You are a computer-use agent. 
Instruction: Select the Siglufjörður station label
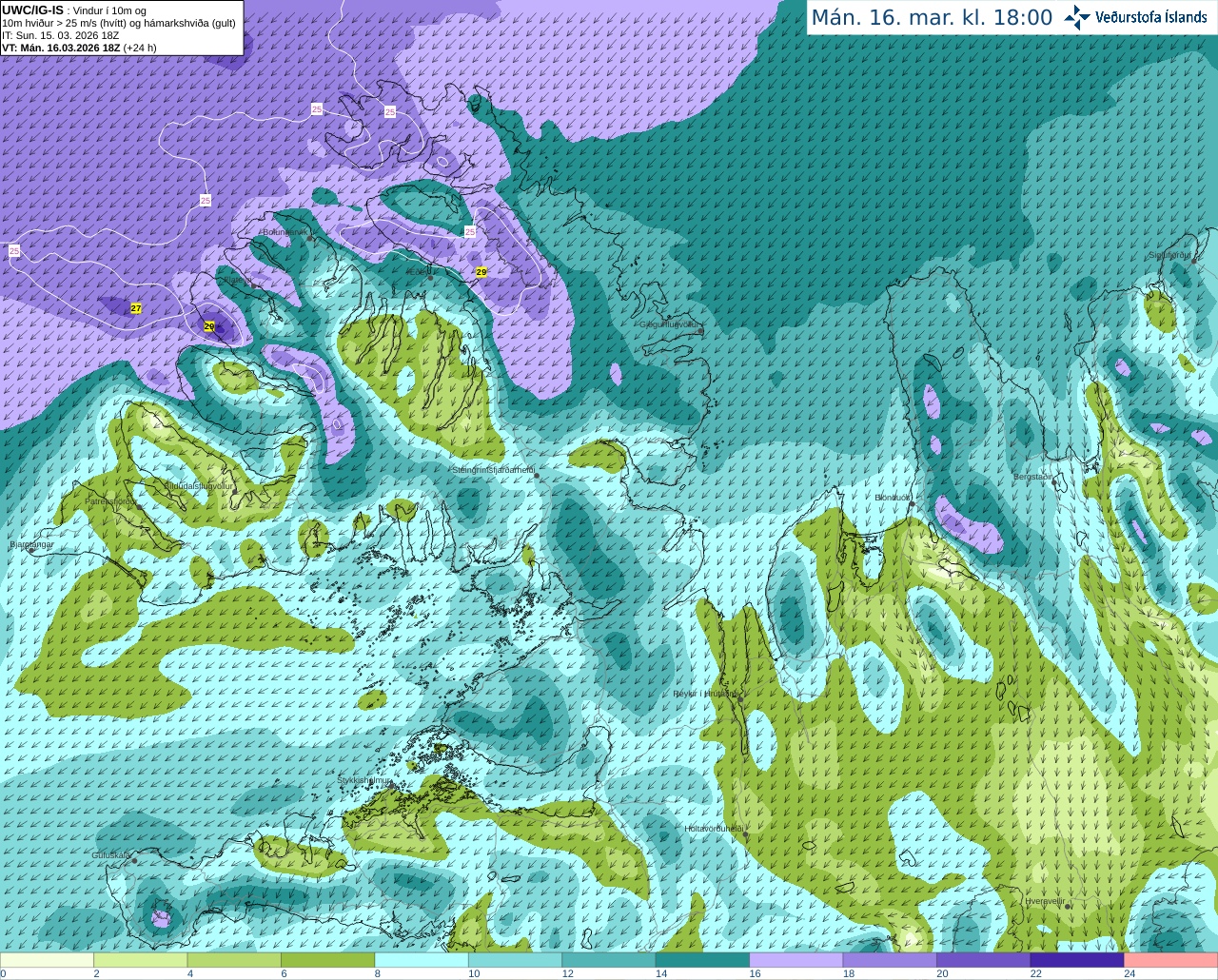point(1169,255)
